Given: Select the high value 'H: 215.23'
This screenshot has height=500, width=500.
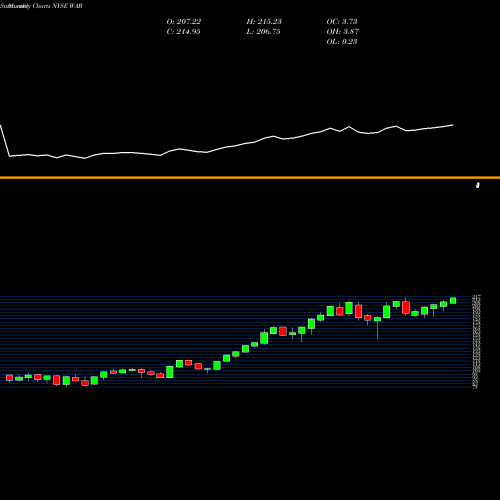Looking at the screenshot, I should [x=264, y=22].
